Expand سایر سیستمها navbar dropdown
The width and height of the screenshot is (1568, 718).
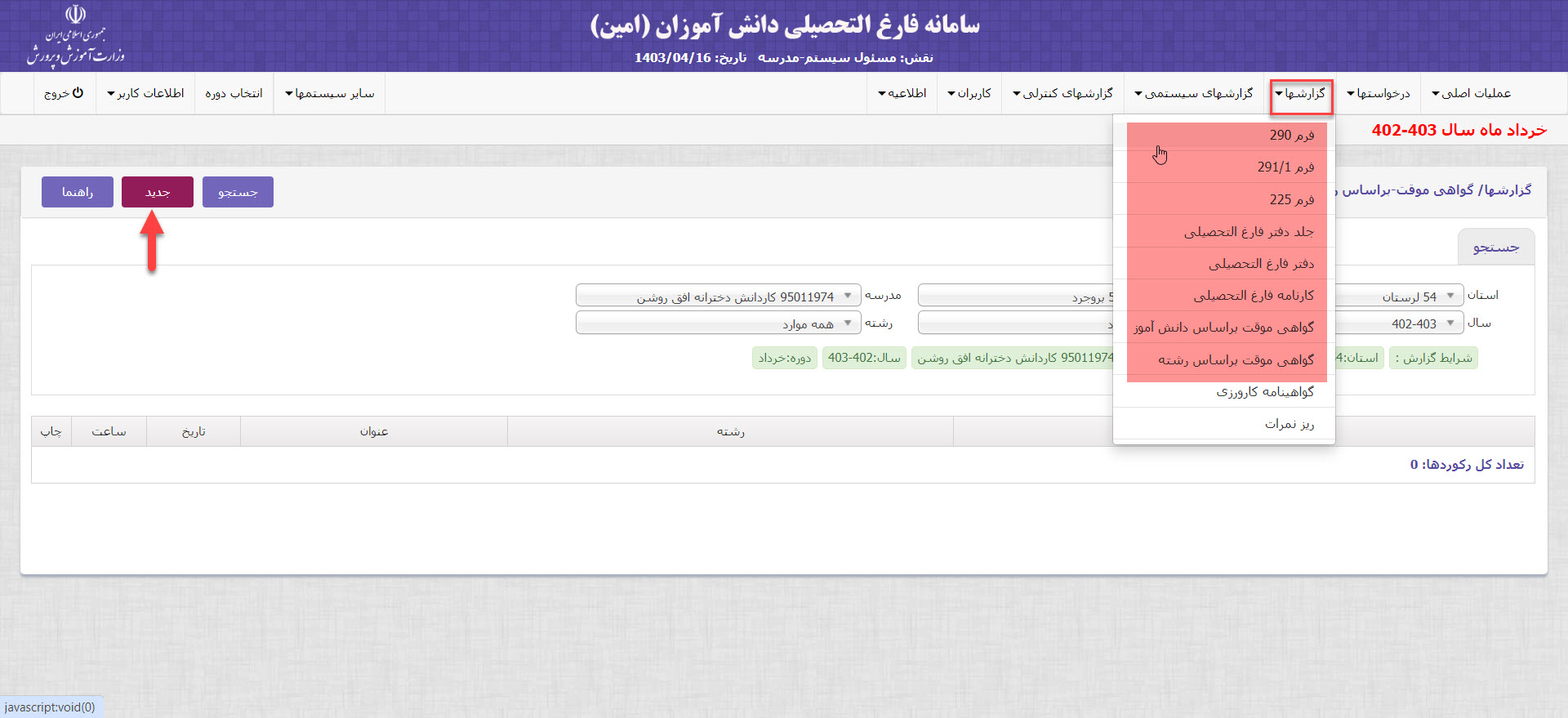(x=329, y=94)
